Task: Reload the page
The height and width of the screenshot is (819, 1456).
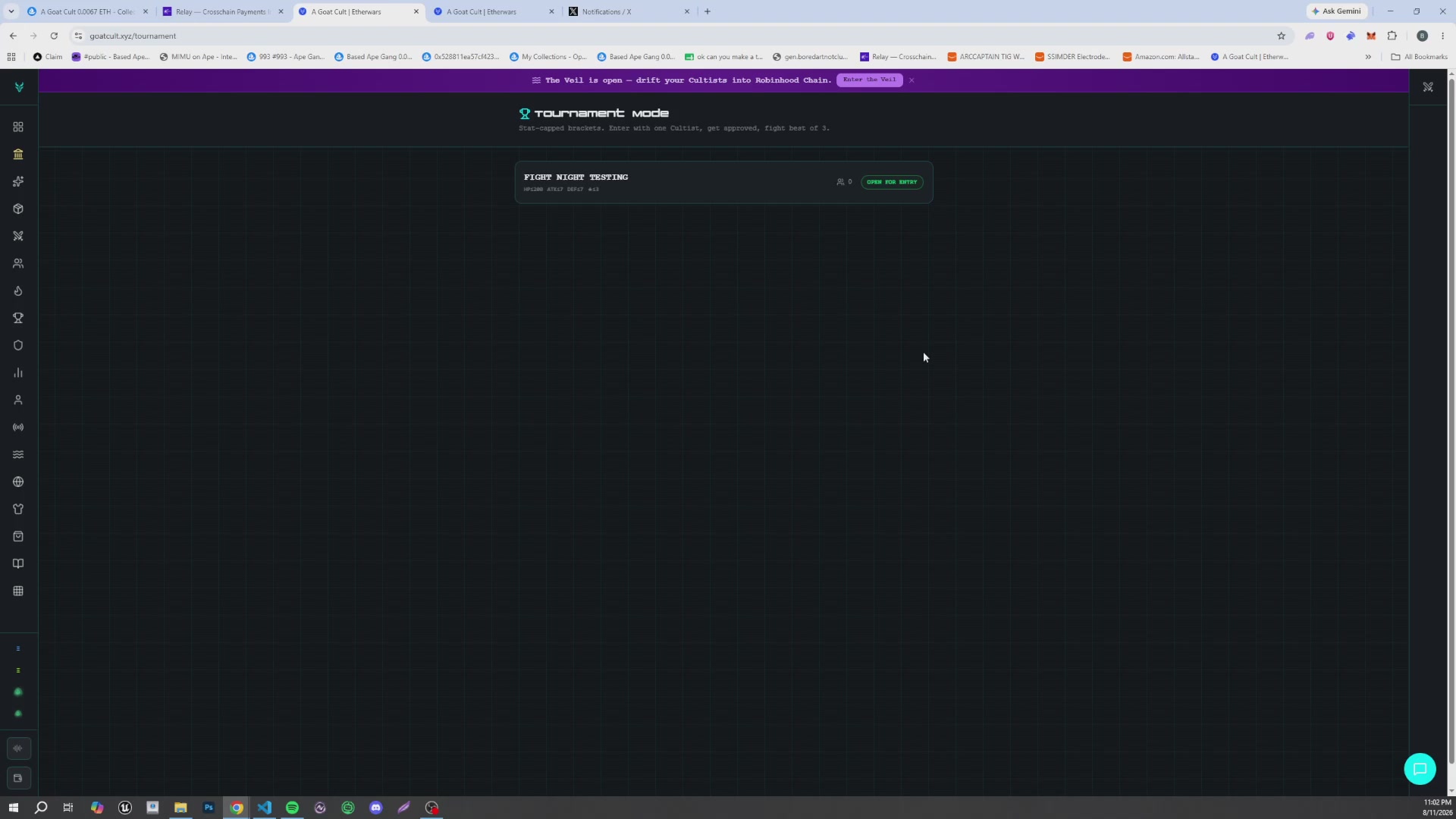Action: [x=54, y=36]
